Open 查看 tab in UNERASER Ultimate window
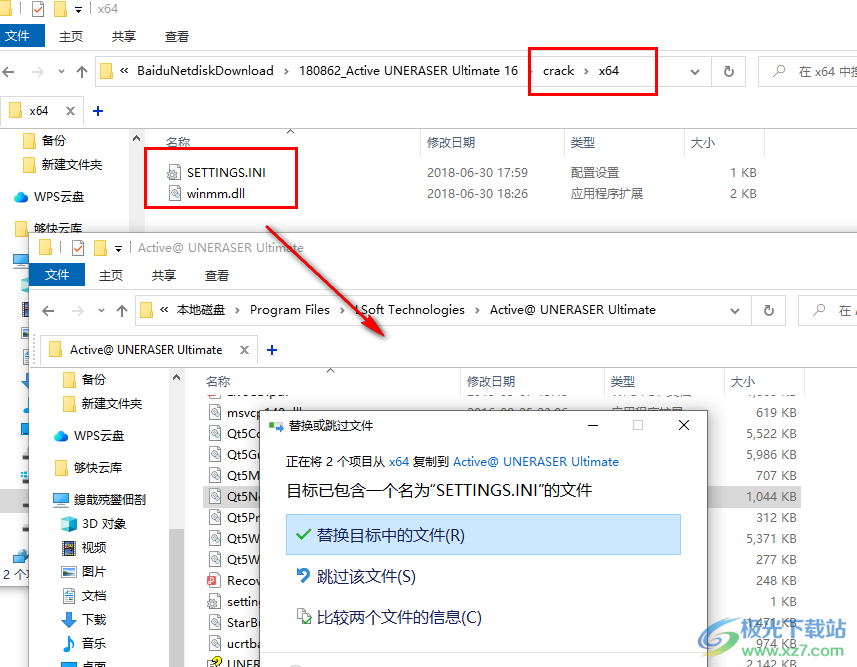857x667 pixels. coord(216,276)
